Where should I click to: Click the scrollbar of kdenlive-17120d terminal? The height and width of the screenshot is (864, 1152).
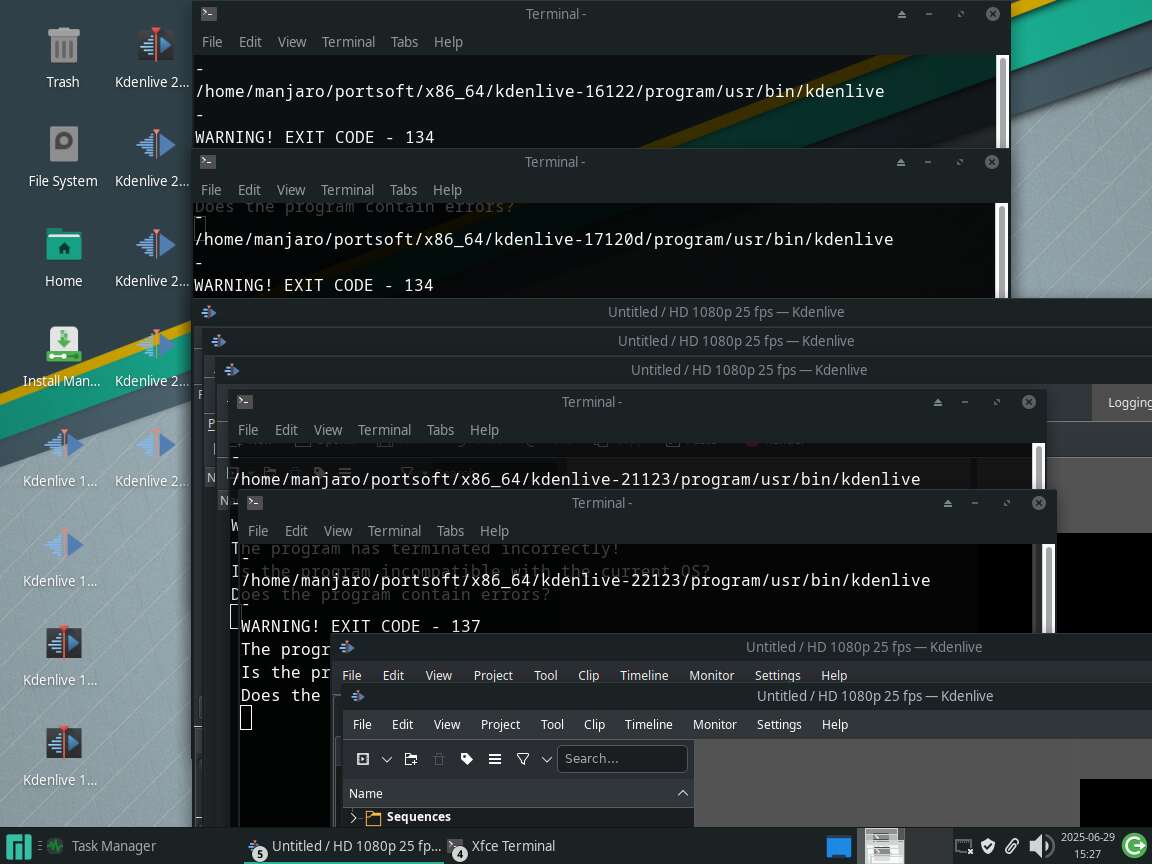pyautogui.click(x=1001, y=250)
